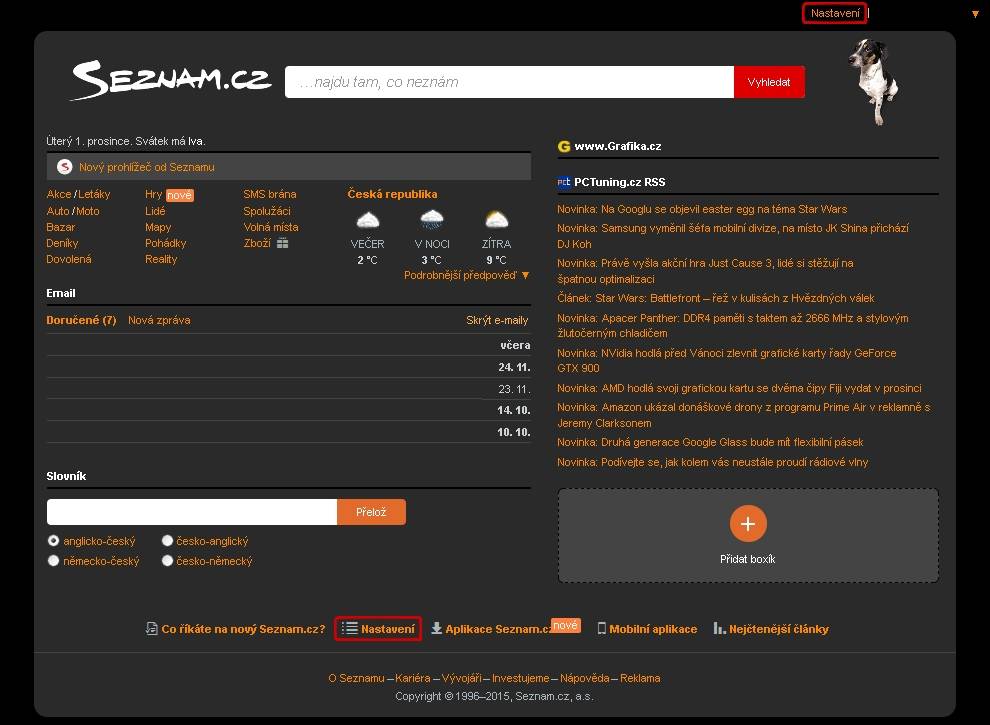
Task: Click the main search input field
Action: pyautogui.click(x=510, y=82)
